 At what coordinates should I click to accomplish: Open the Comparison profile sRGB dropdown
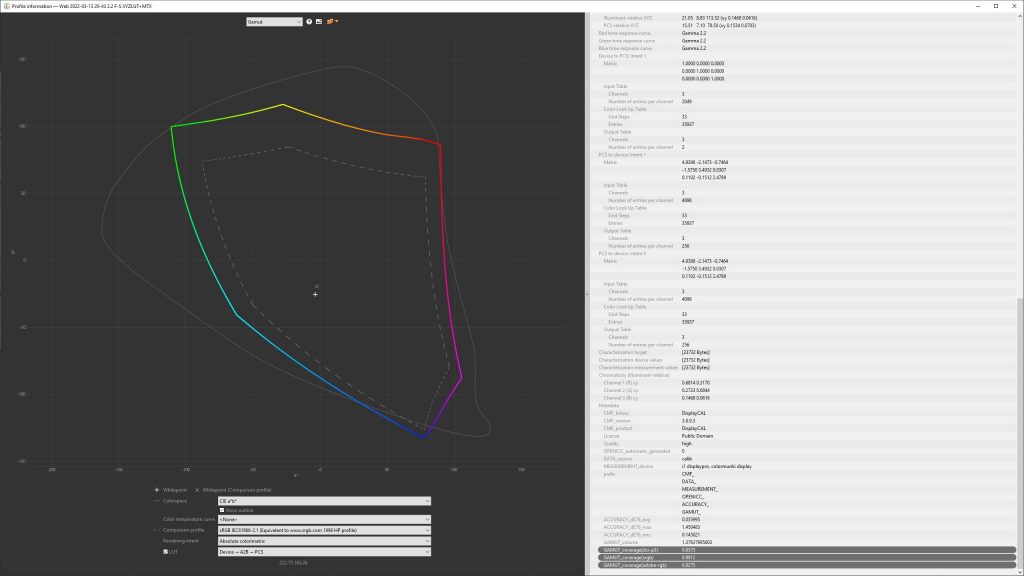(324, 530)
